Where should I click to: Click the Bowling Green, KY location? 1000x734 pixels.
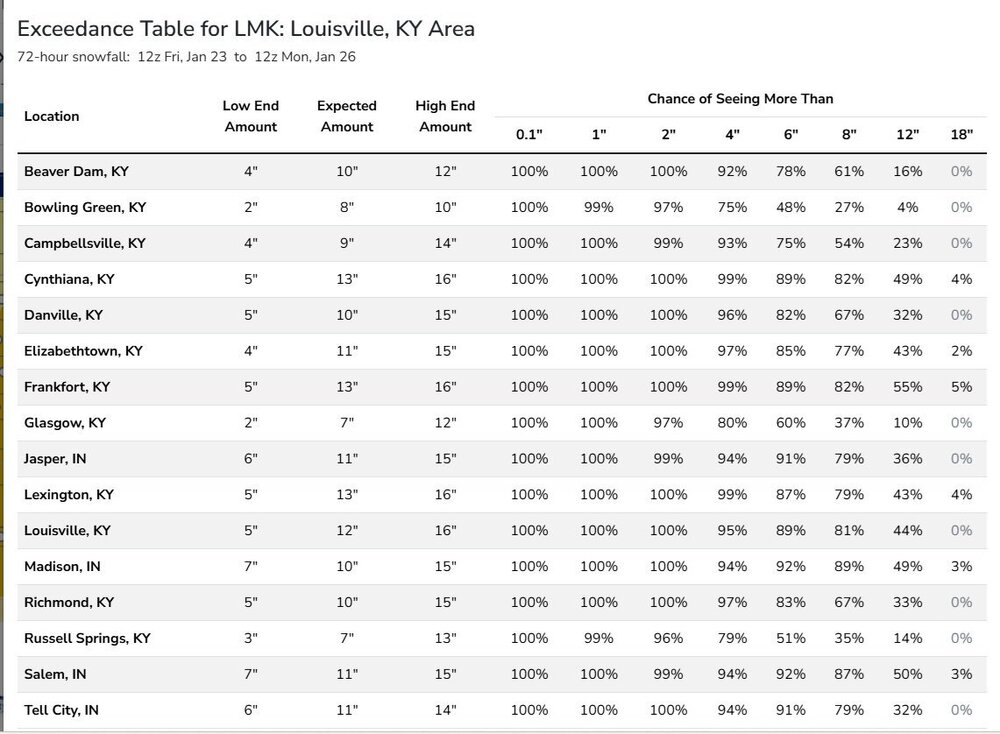pyautogui.click(x=85, y=207)
